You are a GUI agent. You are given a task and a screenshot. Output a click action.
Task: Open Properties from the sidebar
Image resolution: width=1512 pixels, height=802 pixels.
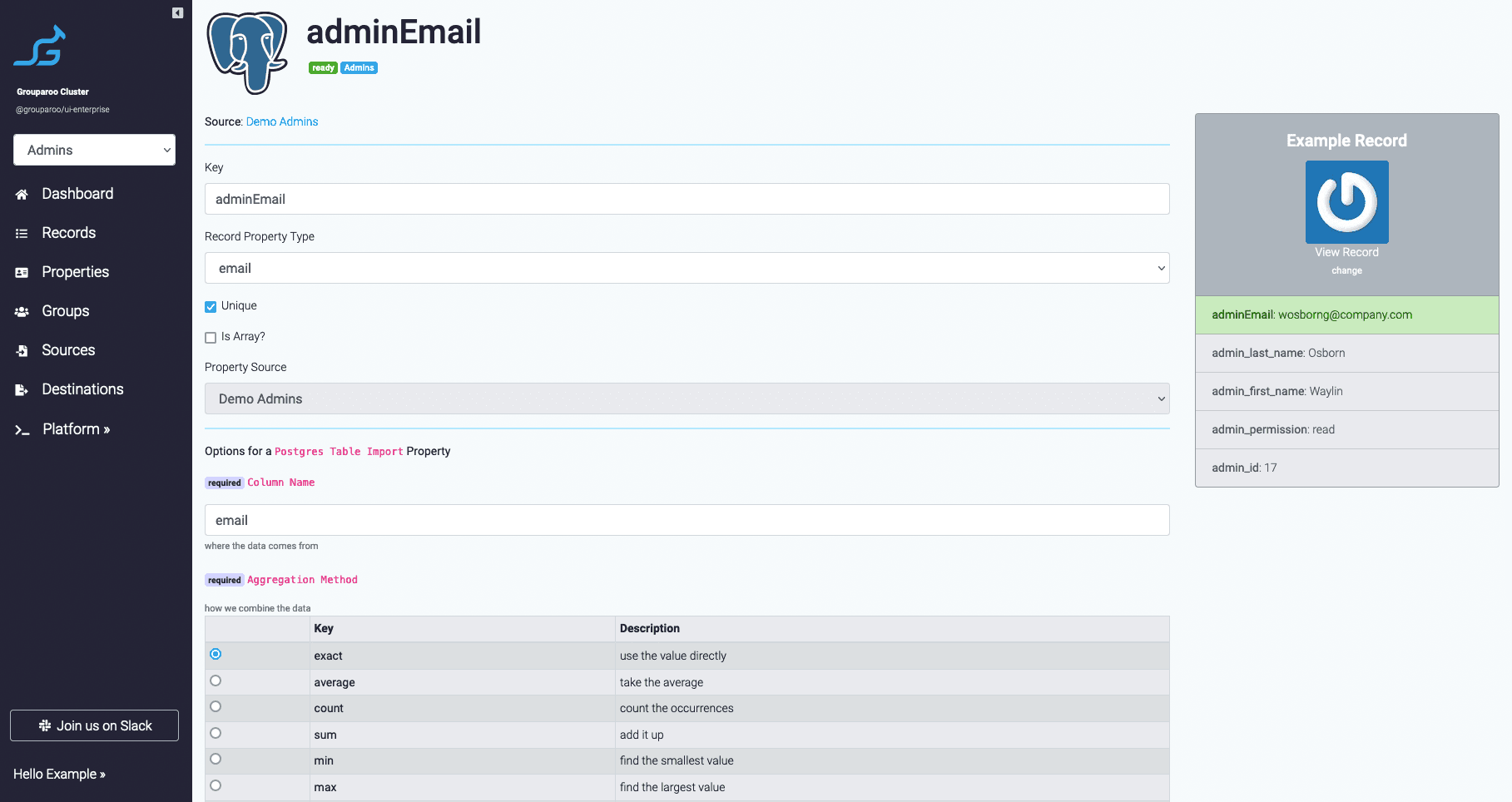tap(76, 272)
